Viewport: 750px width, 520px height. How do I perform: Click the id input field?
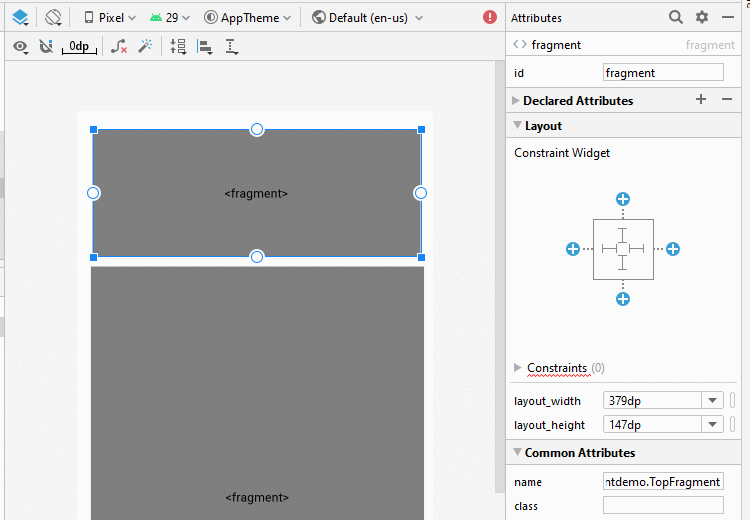click(663, 73)
